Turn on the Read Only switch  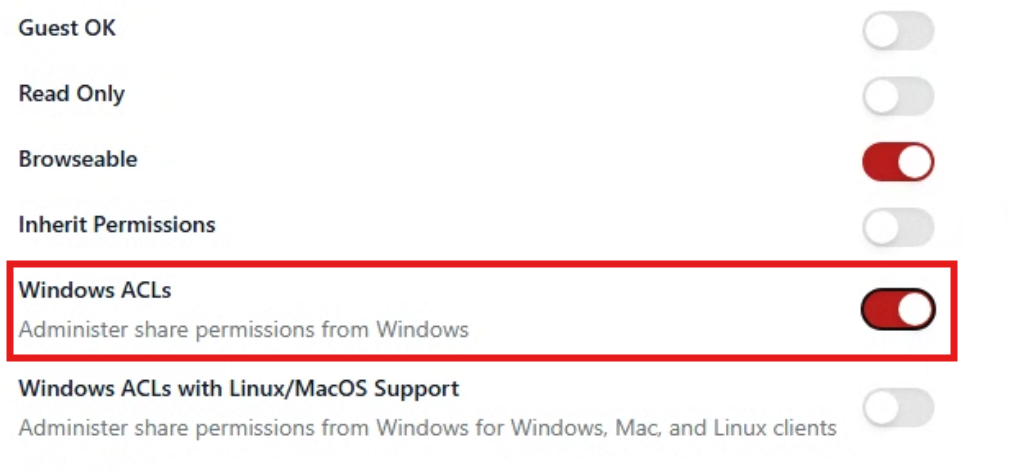[898, 96]
